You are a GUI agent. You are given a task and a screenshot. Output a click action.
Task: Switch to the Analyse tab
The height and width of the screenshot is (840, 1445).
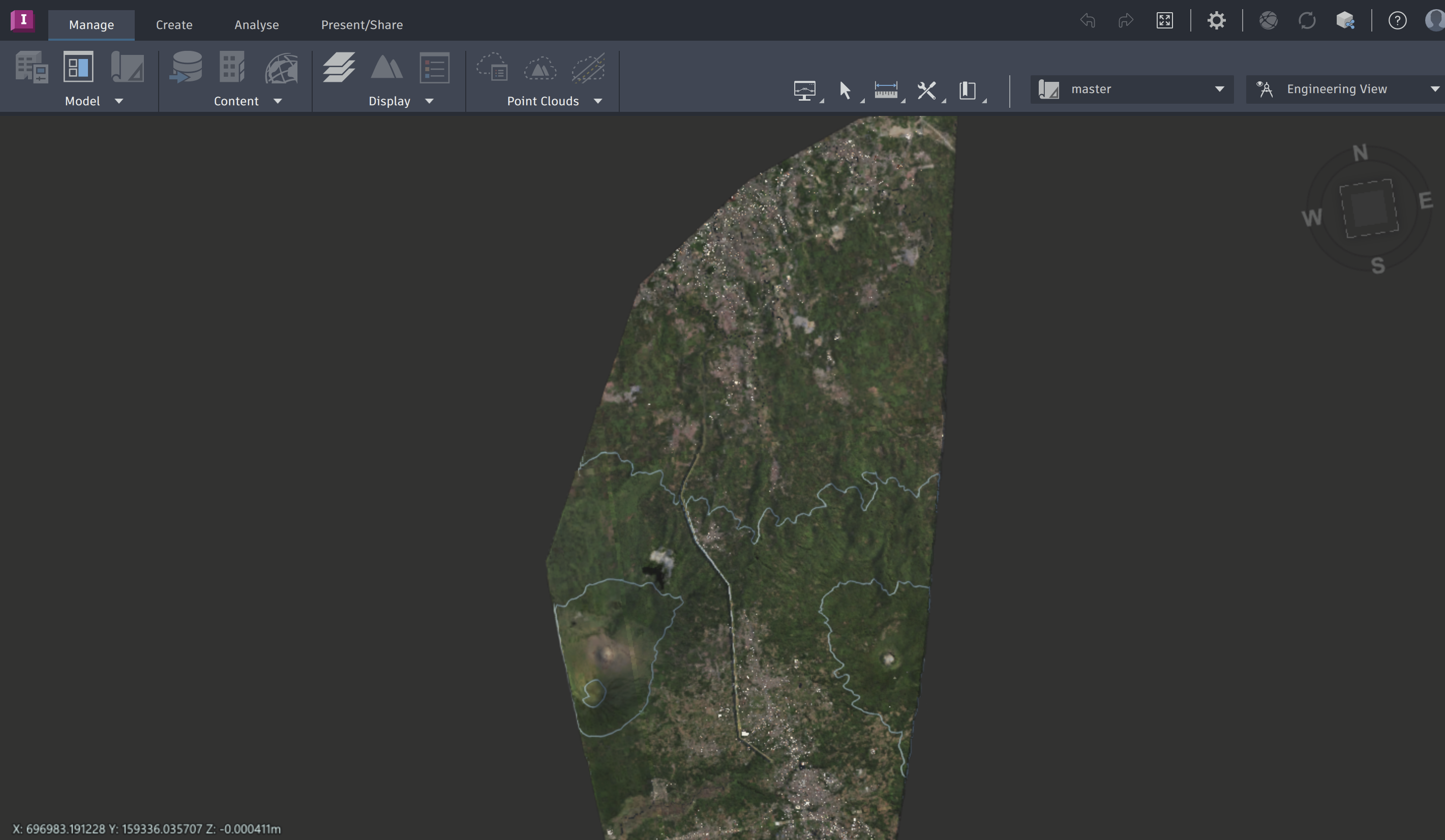point(256,24)
